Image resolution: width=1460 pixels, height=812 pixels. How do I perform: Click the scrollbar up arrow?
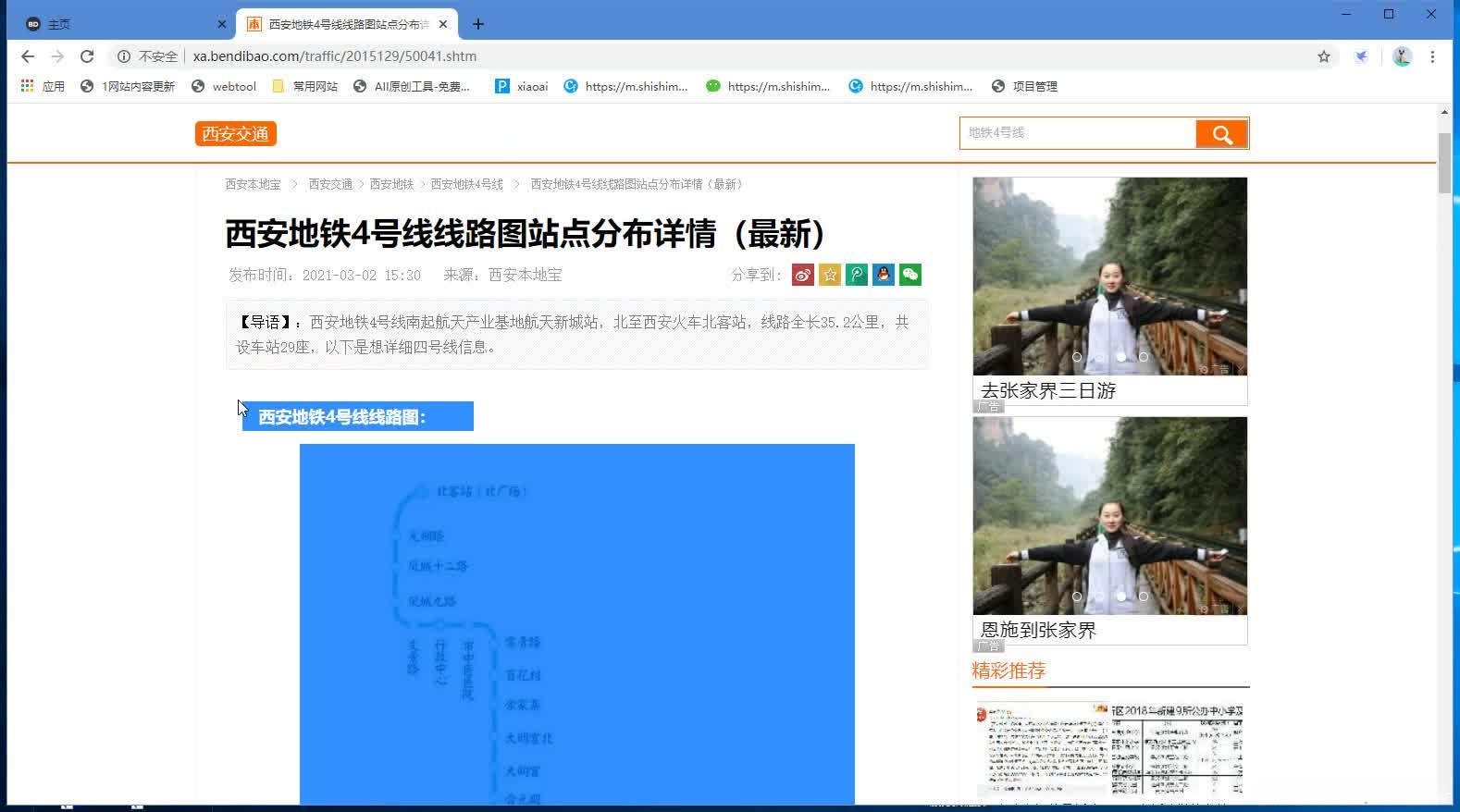pyautogui.click(x=1444, y=112)
